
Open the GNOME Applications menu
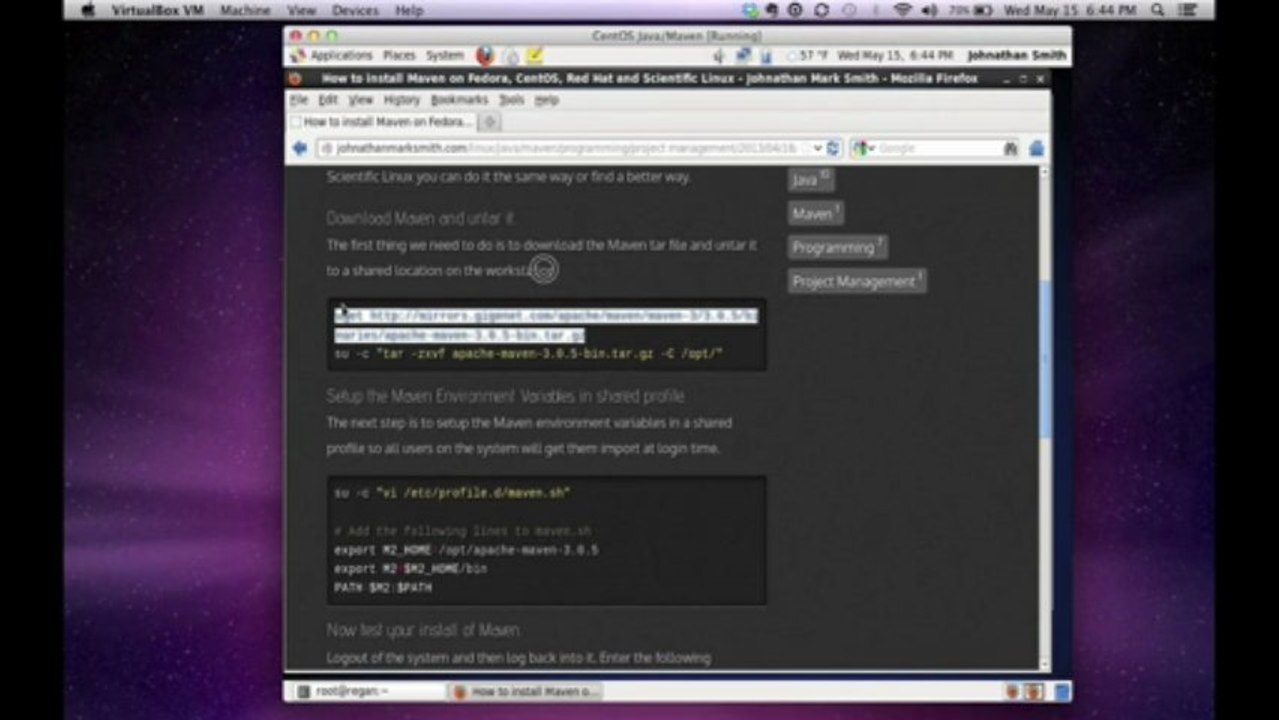click(x=341, y=56)
